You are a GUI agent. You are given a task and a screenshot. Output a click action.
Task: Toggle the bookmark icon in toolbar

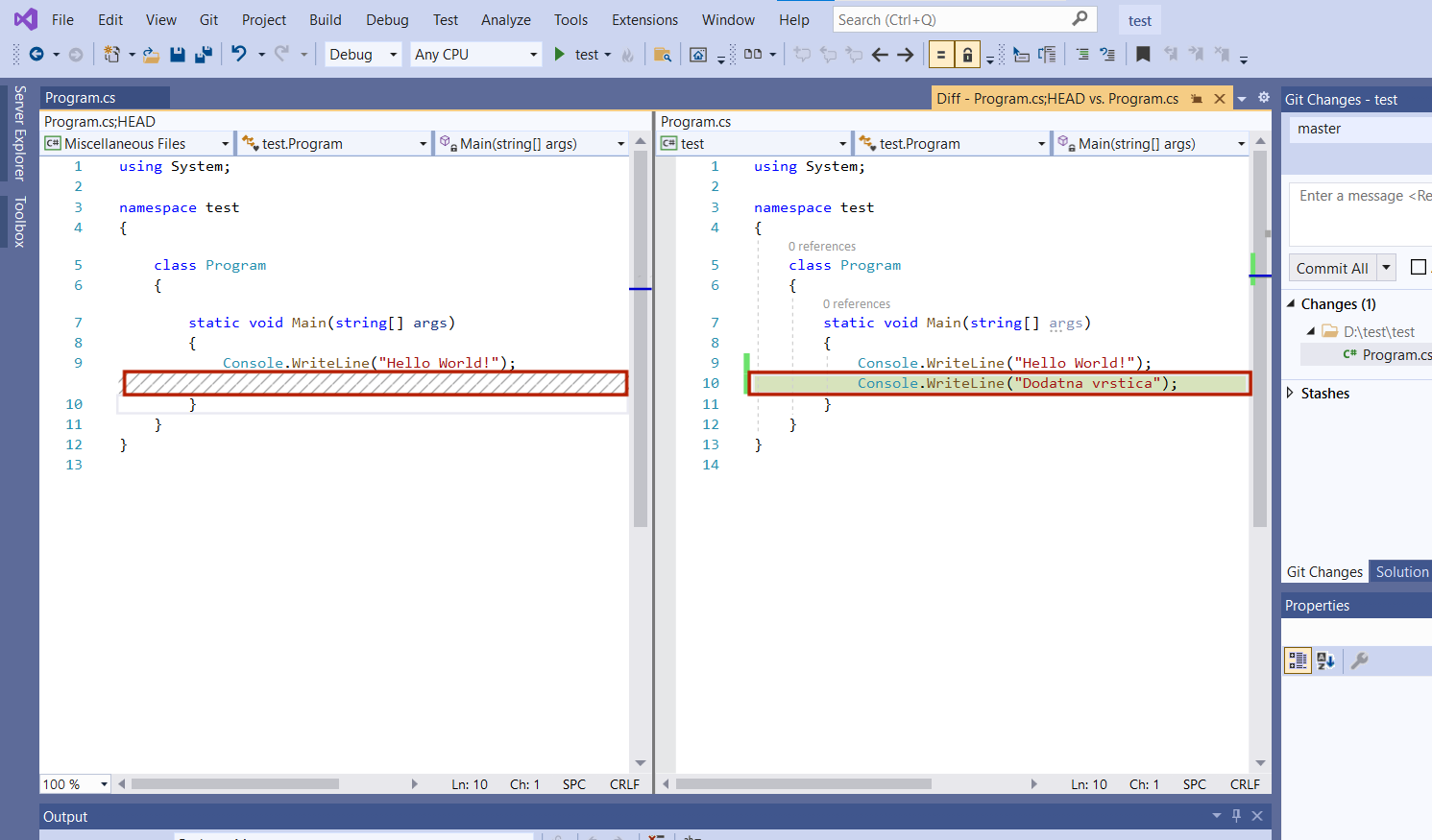1143,55
